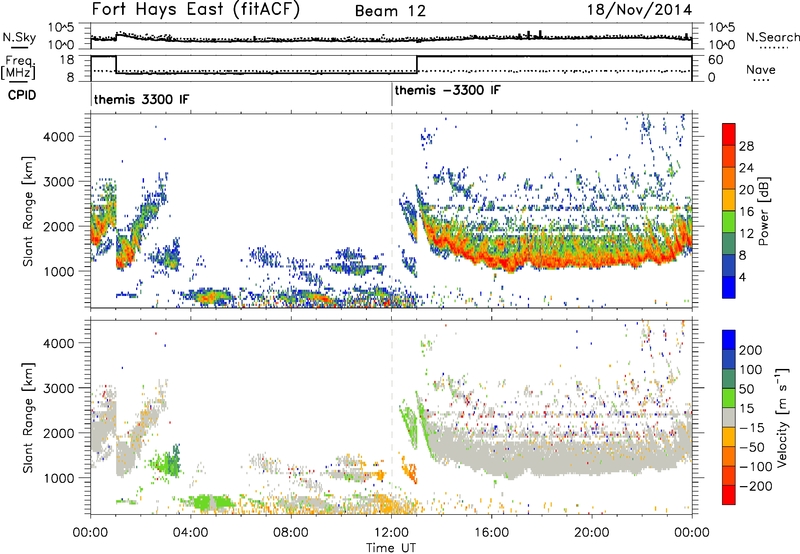Image resolution: width=800 pixels, height=554 pixels.
Task: Click the 'CPID' label
Action: tap(22, 95)
